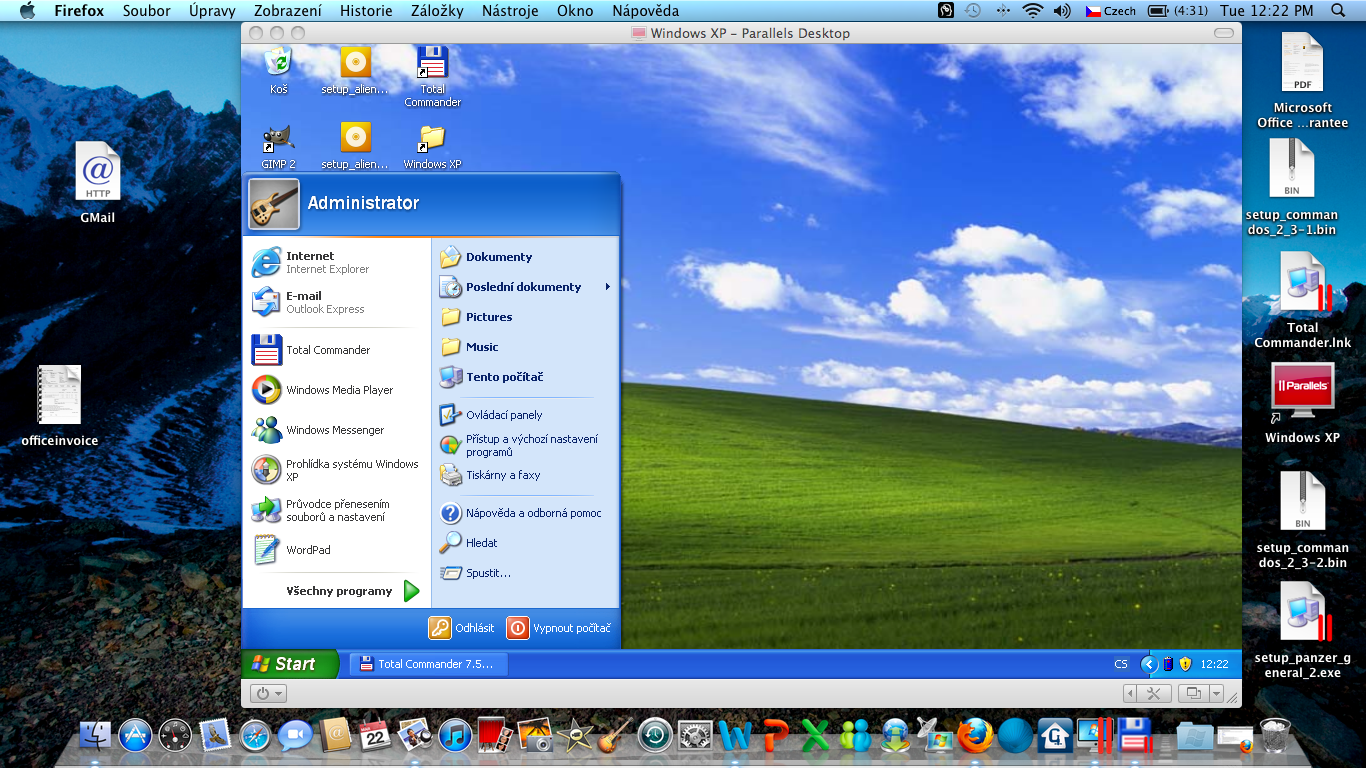Open Koš recycle bin on XP desktop

[278, 70]
